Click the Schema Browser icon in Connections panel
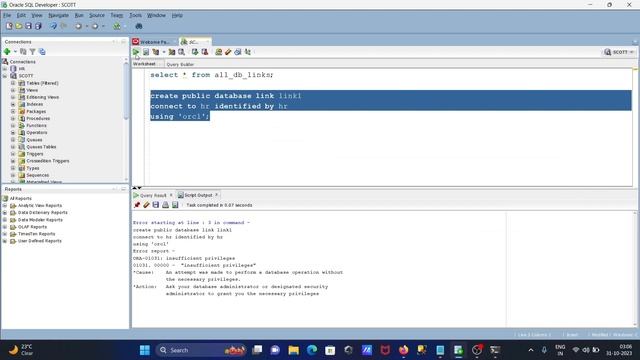The image size is (640, 360). pyautogui.click(x=42, y=51)
